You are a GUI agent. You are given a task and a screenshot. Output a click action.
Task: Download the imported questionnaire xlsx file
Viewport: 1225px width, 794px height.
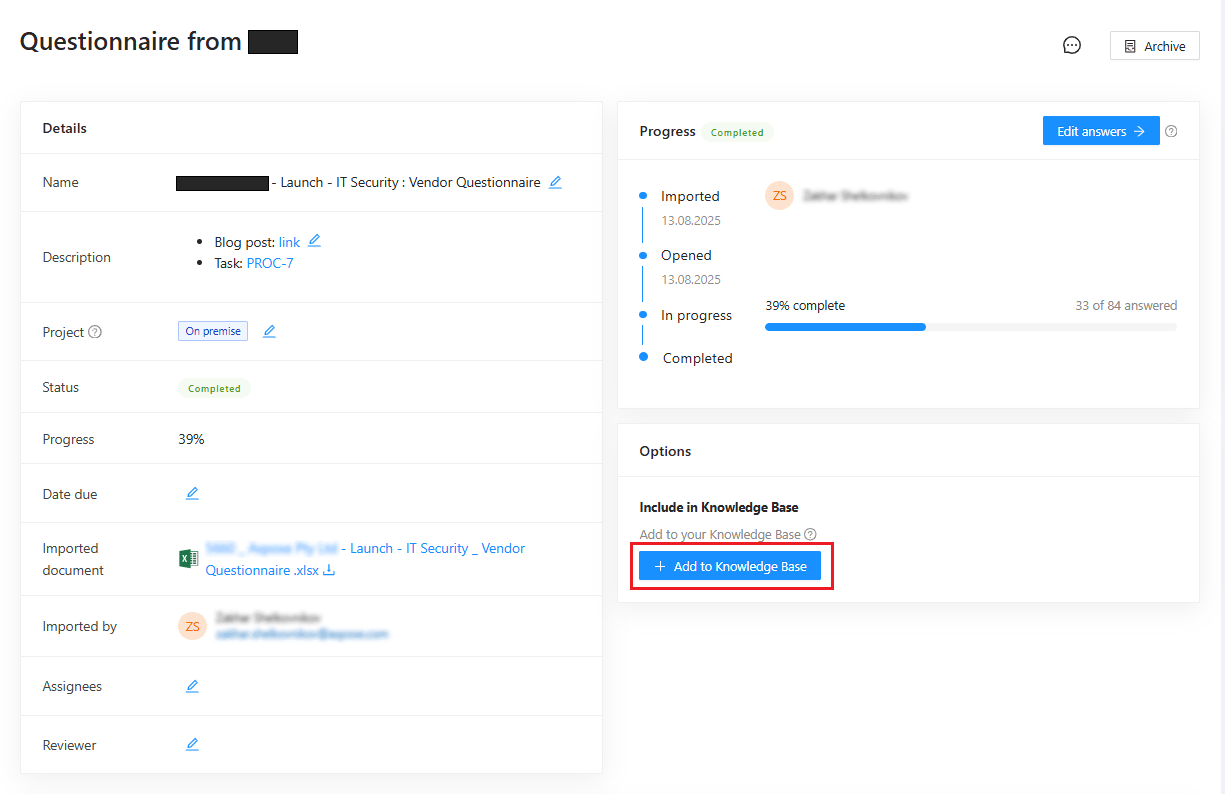pos(328,570)
